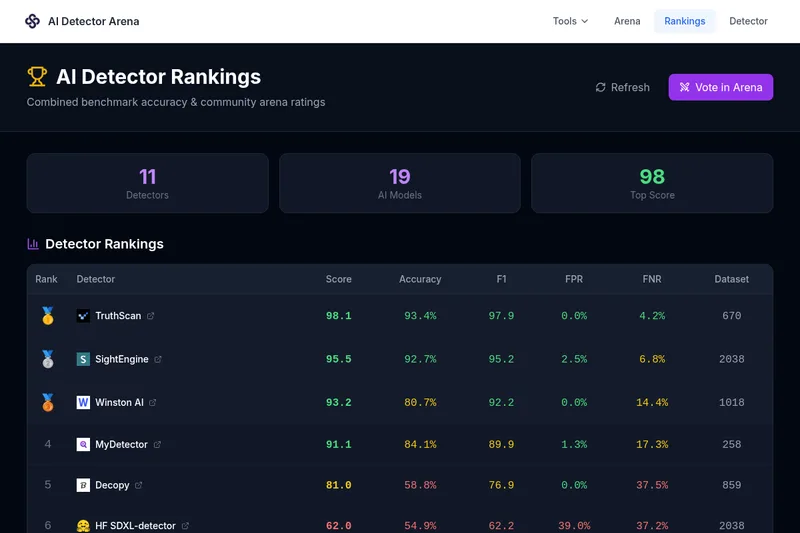Click the SightEngine logo icon

point(83,359)
